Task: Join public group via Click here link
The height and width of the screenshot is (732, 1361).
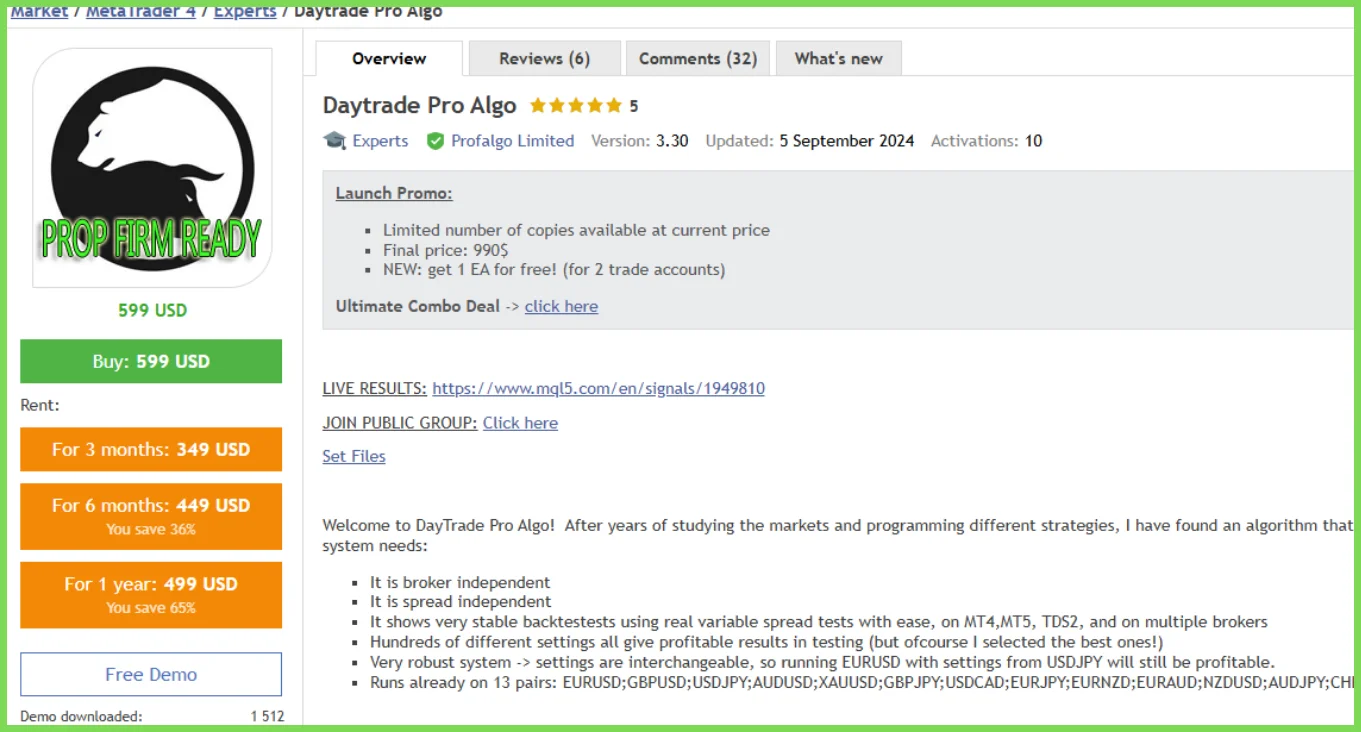Action: [x=520, y=423]
